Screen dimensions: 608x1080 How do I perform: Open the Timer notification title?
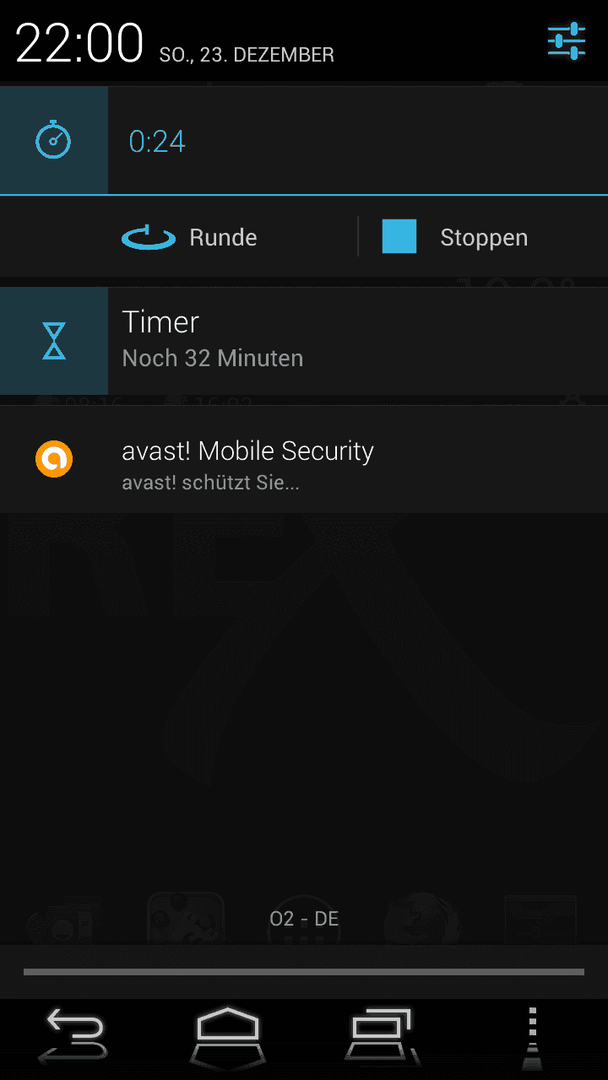click(160, 322)
